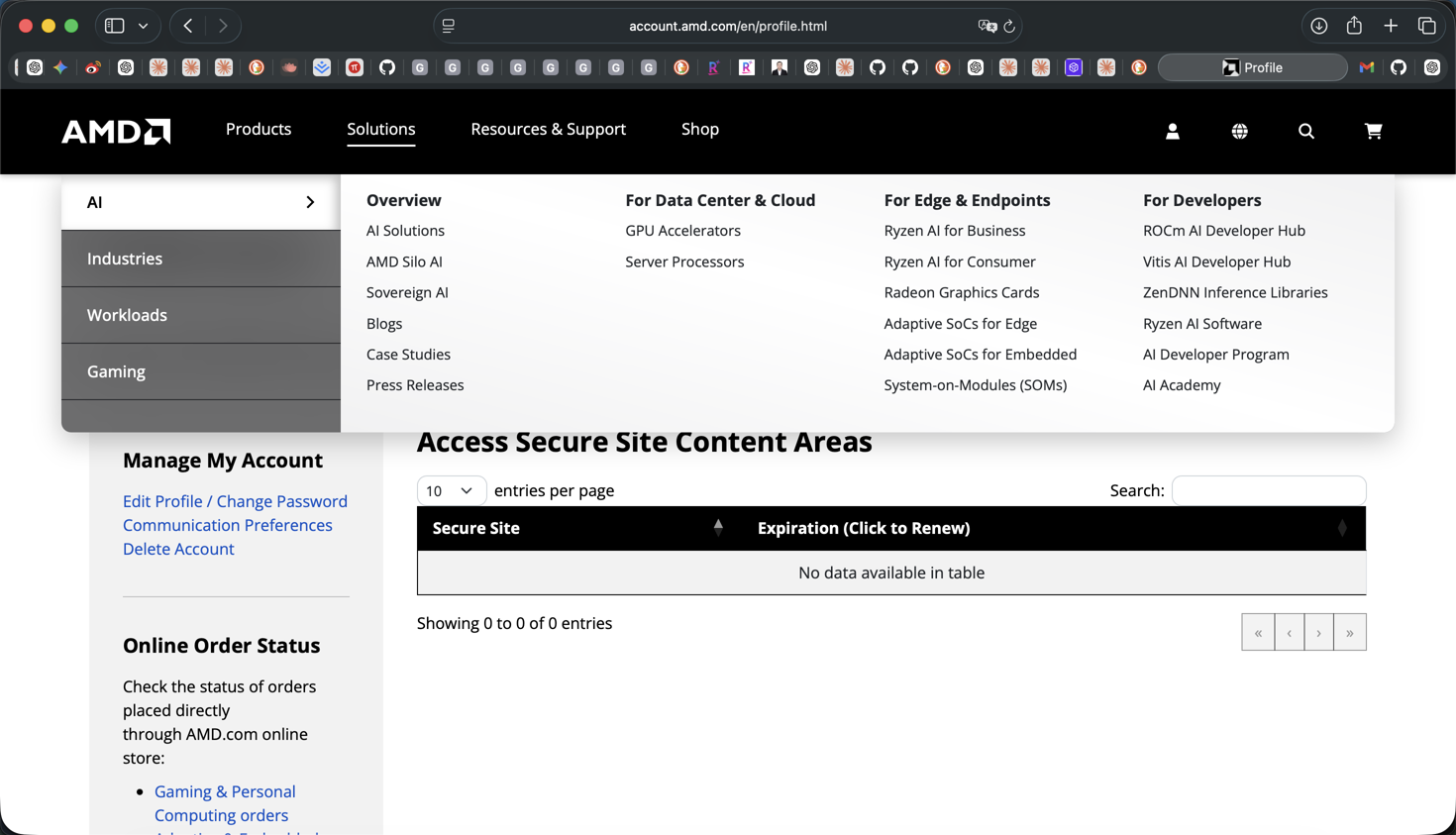Open the blue stacked check bookmark icon
Image resolution: width=1456 pixels, height=835 pixels.
click(322, 67)
